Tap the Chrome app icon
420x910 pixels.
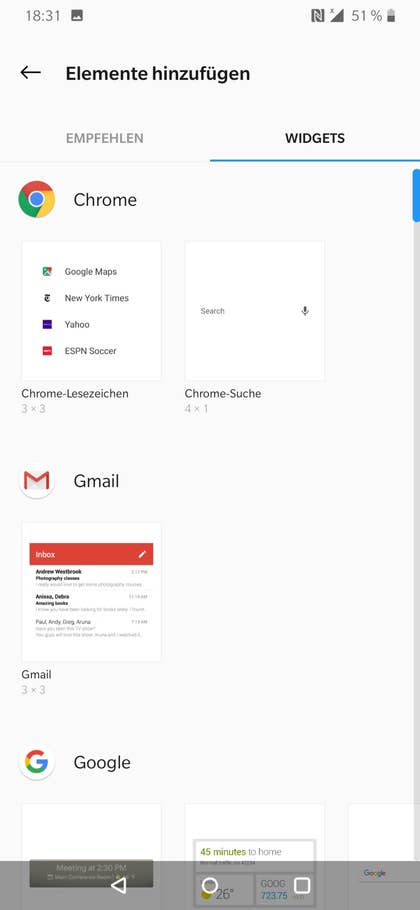tap(37, 199)
